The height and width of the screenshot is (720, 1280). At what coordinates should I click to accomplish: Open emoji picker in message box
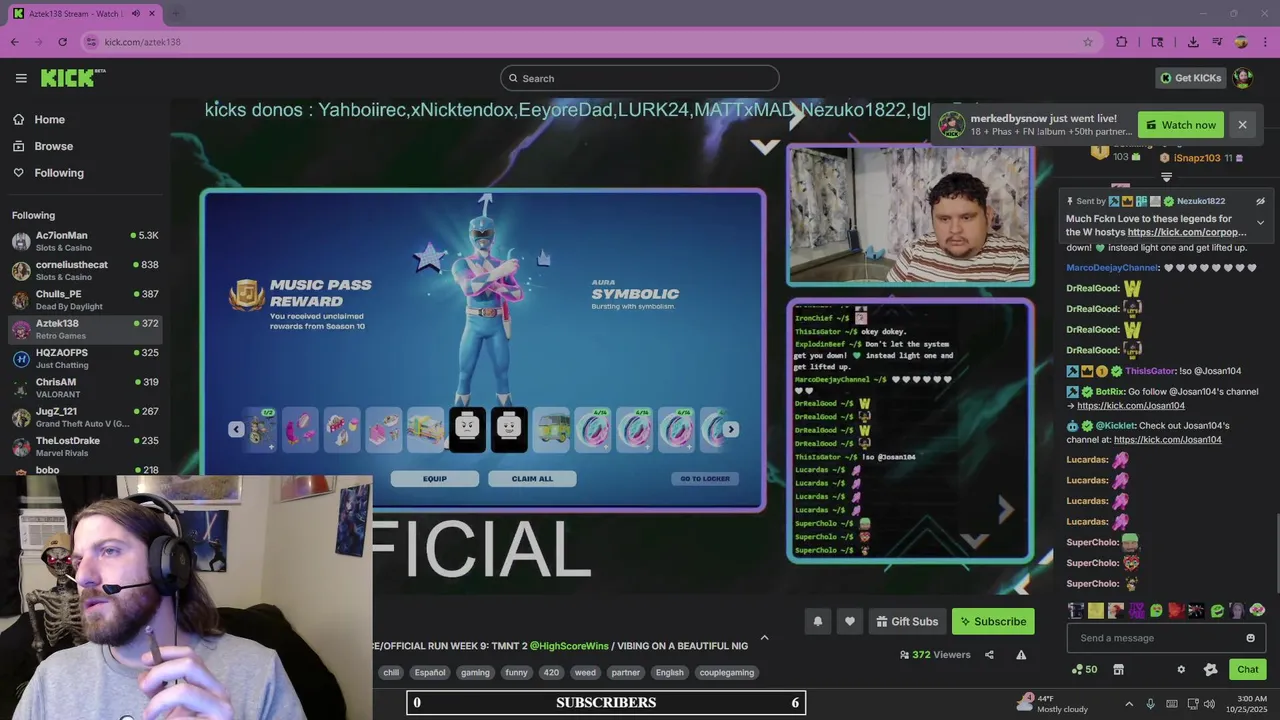[x=1250, y=638]
